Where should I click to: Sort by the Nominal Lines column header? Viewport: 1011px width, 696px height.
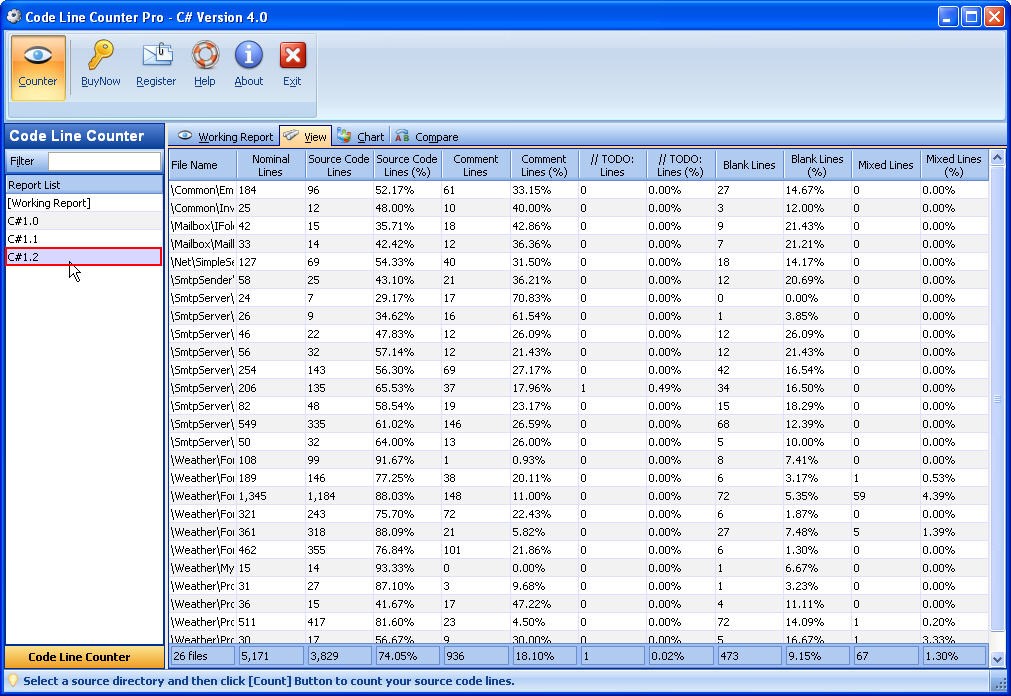[x=271, y=165]
